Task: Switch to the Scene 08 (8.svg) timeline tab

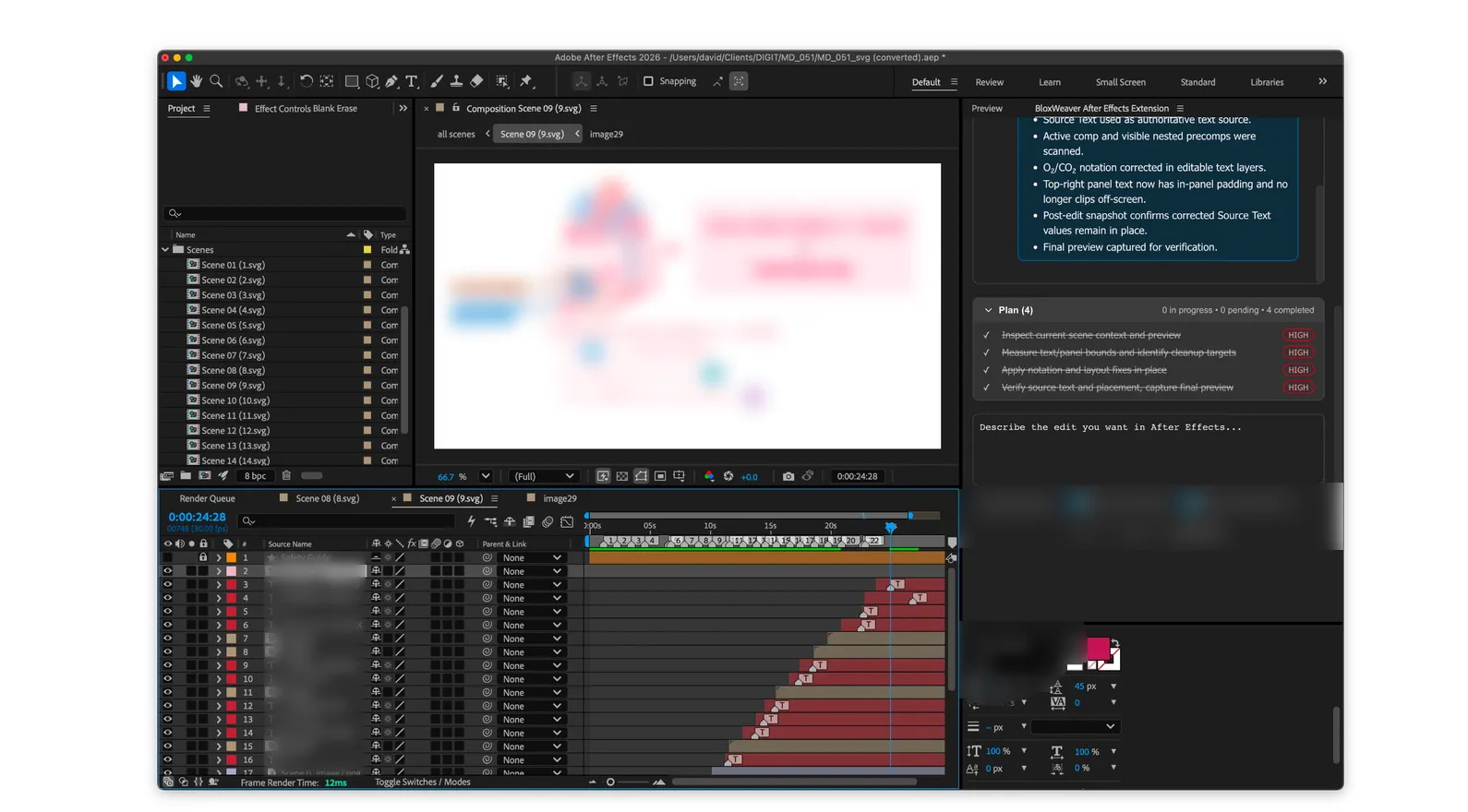Action: point(327,498)
